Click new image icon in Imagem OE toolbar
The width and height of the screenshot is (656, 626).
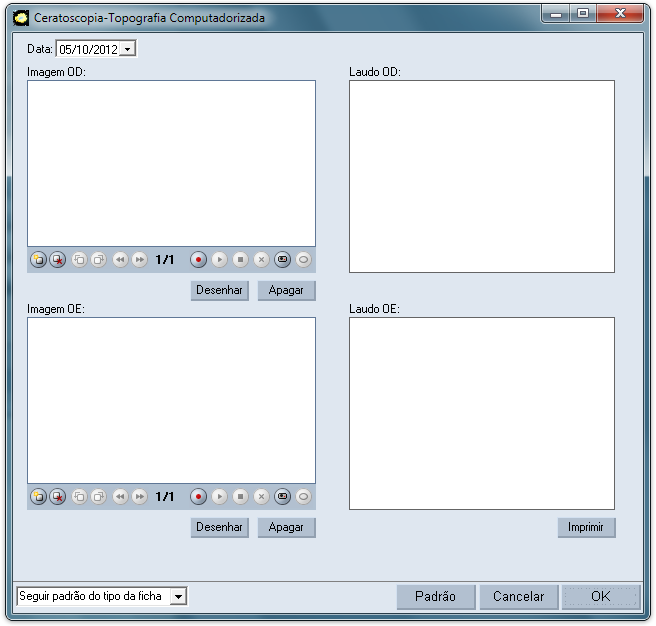[38, 497]
